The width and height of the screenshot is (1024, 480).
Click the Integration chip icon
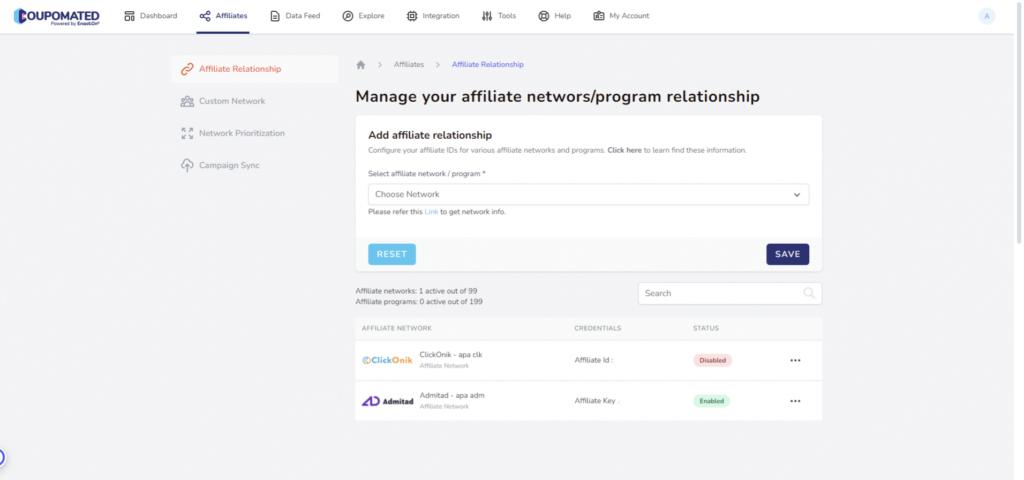412,16
